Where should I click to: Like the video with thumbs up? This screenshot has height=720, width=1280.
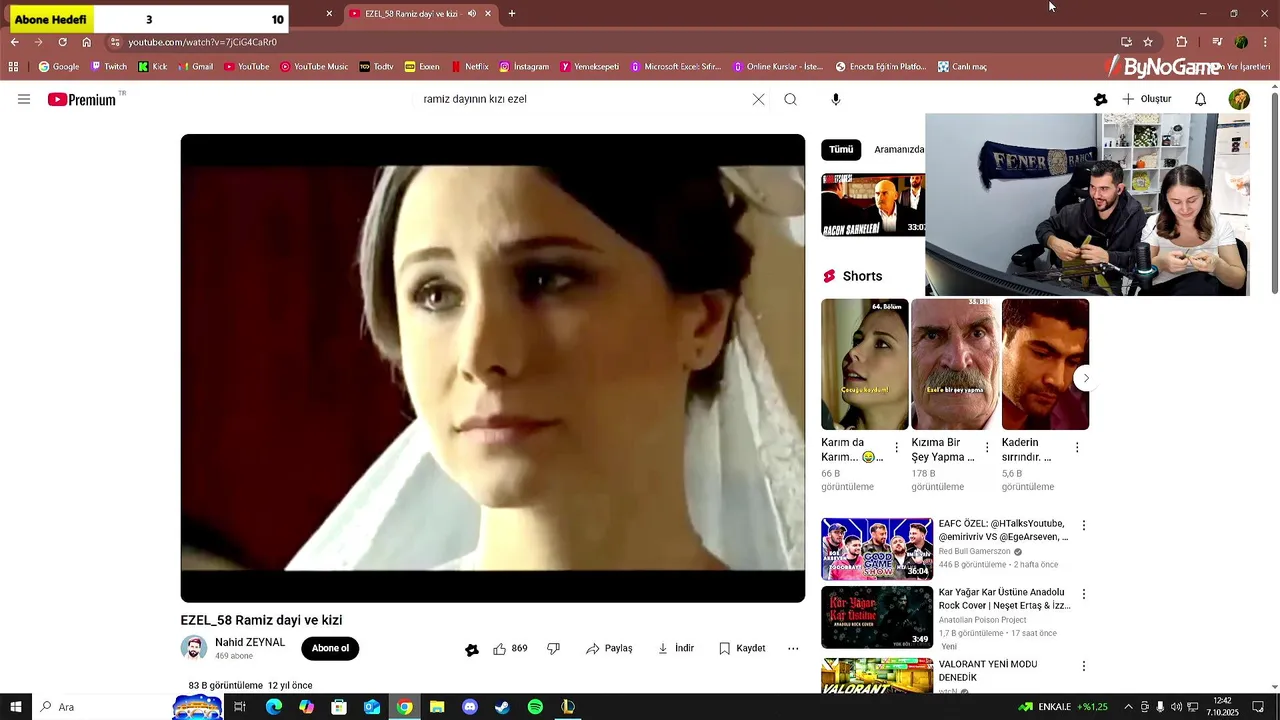(x=510, y=649)
